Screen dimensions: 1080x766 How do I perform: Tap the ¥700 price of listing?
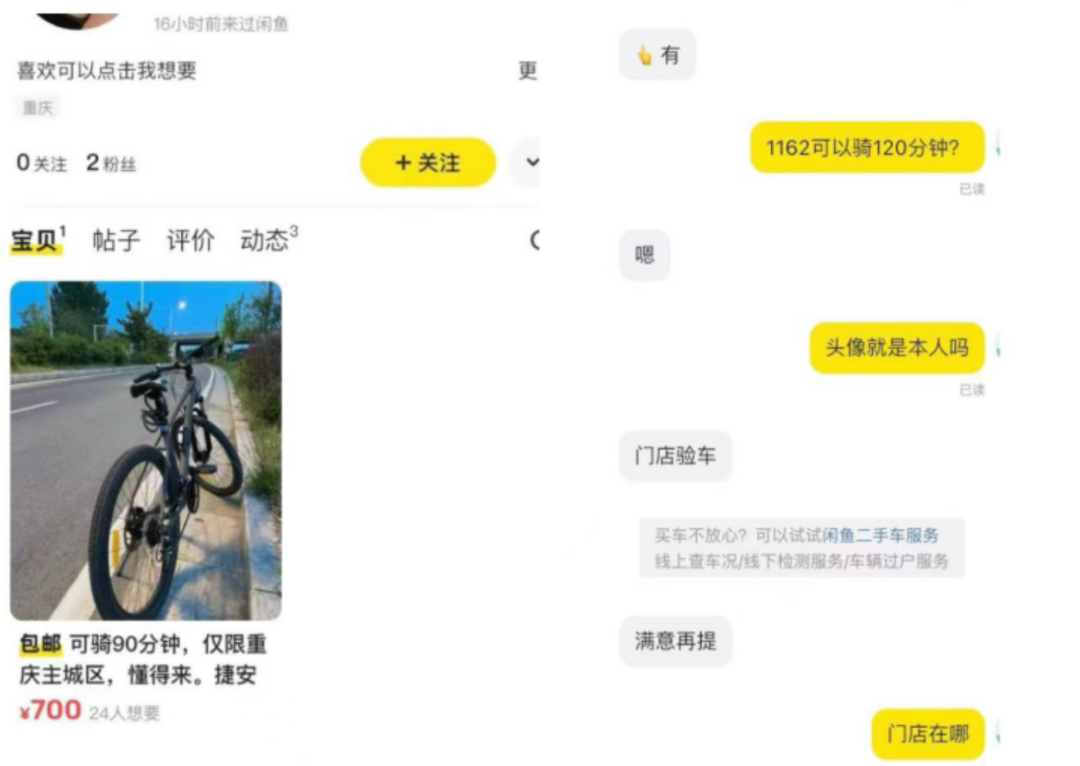click(x=50, y=710)
